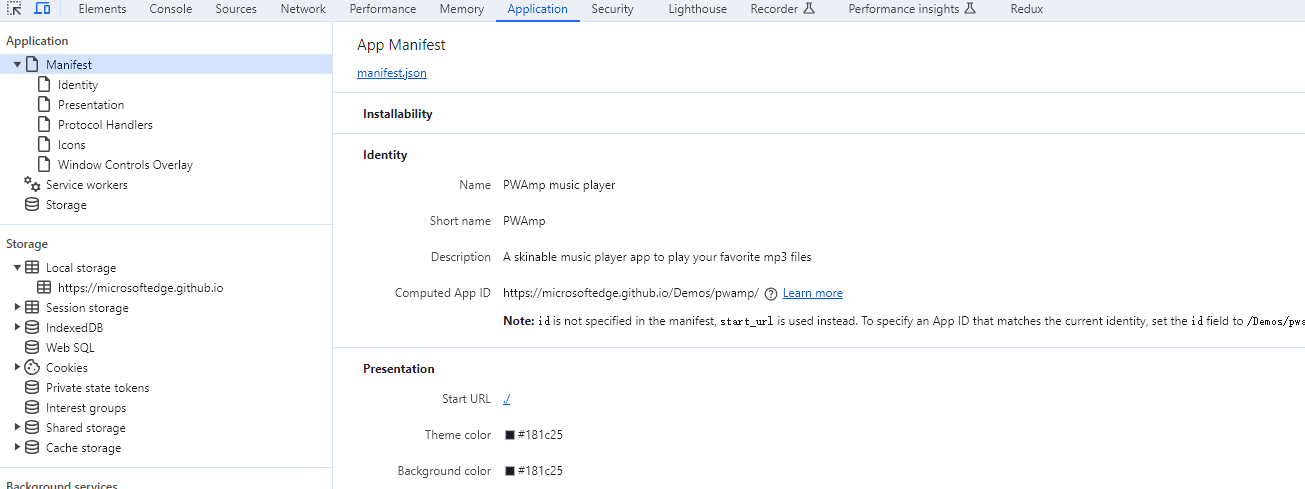Click the help icon beside Computed App ID
The height and width of the screenshot is (489, 1305).
click(771, 293)
